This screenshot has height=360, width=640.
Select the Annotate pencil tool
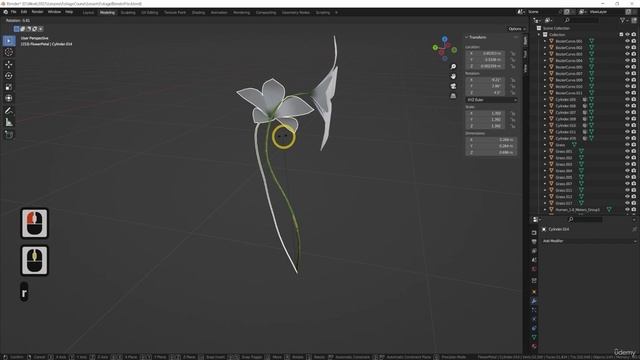[x=9, y=111]
